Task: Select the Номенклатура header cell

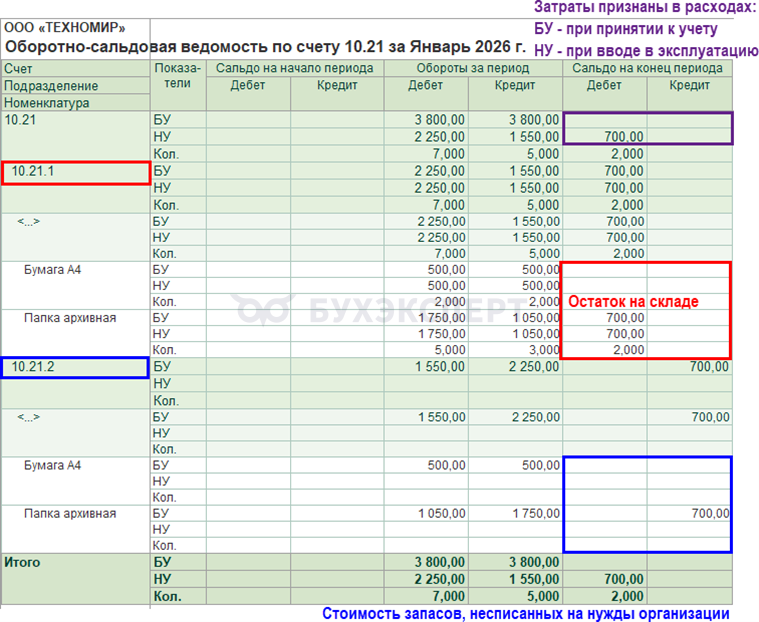Action: click(76, 103)
